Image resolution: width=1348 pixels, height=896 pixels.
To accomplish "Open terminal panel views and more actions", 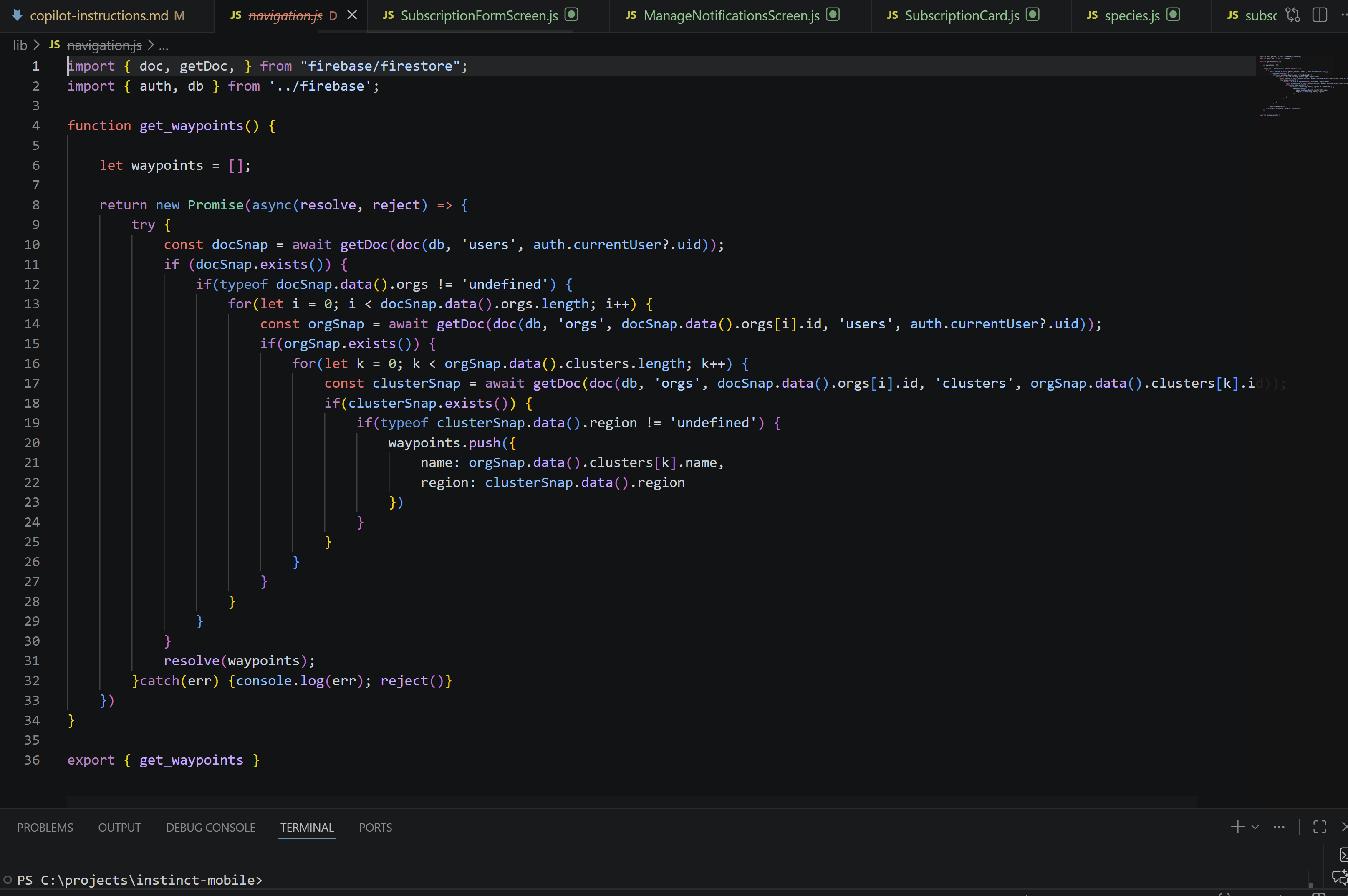I will [1279, 827].
